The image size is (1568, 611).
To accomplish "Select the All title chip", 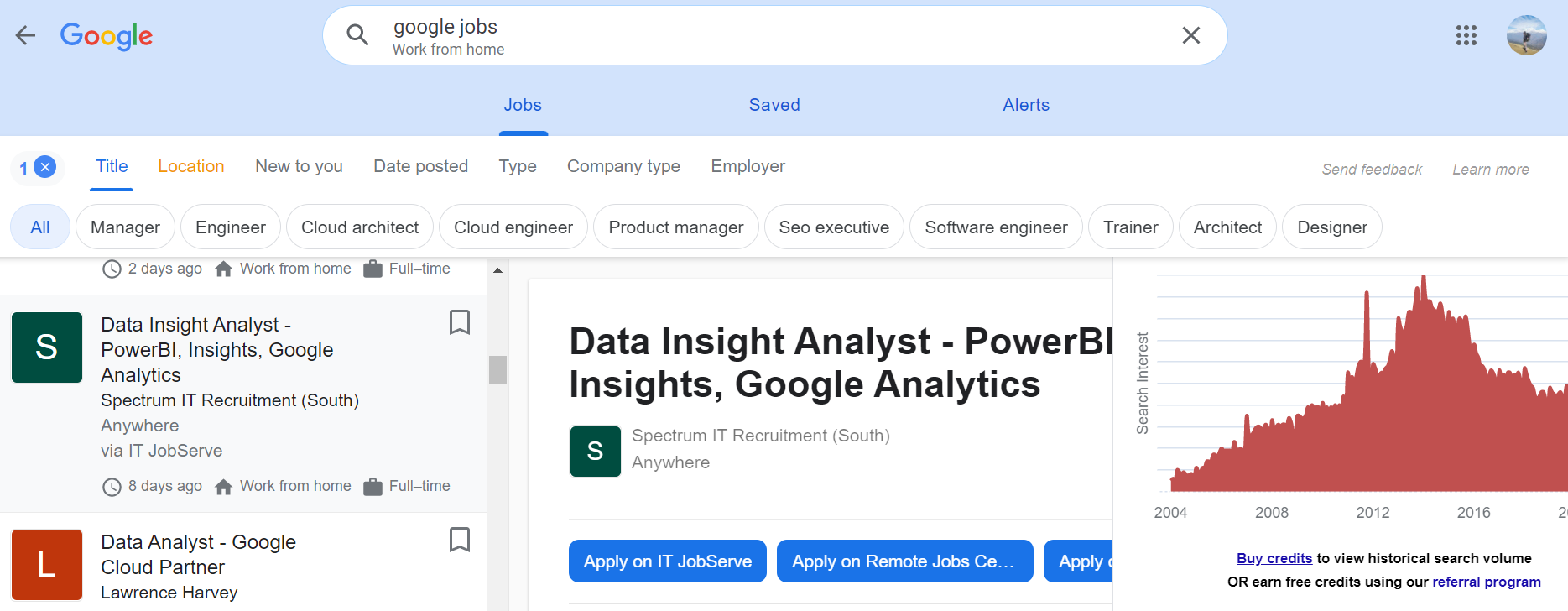I will pos(40,227).
